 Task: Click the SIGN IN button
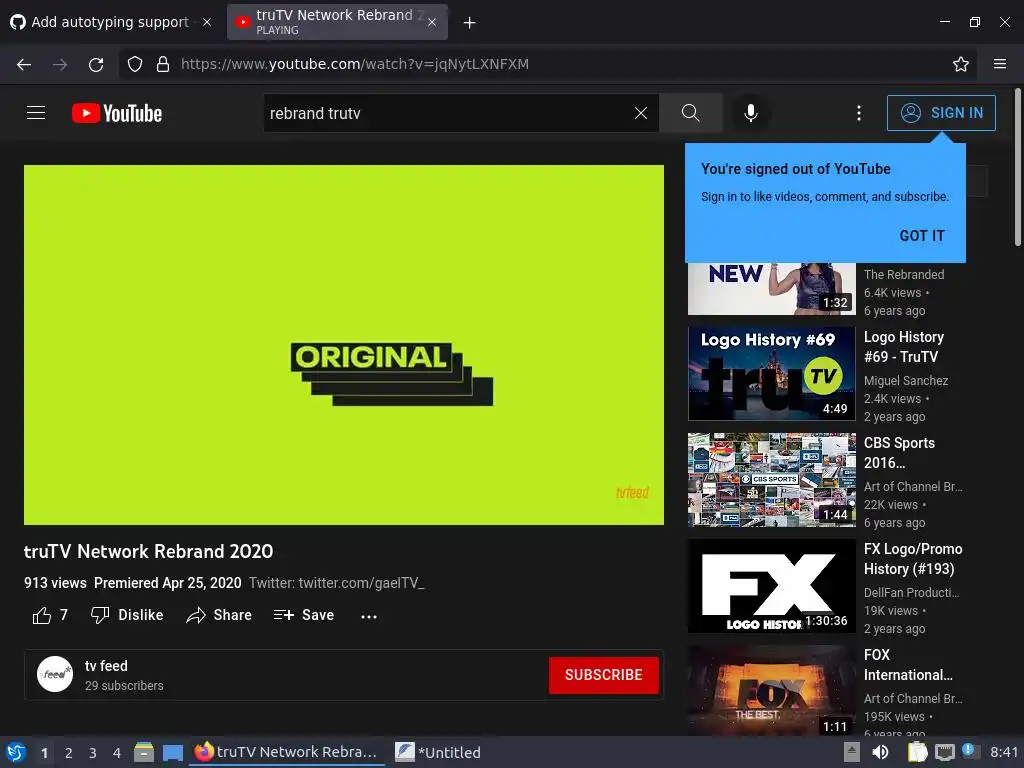pyautogui.click(x=941, y=113)
